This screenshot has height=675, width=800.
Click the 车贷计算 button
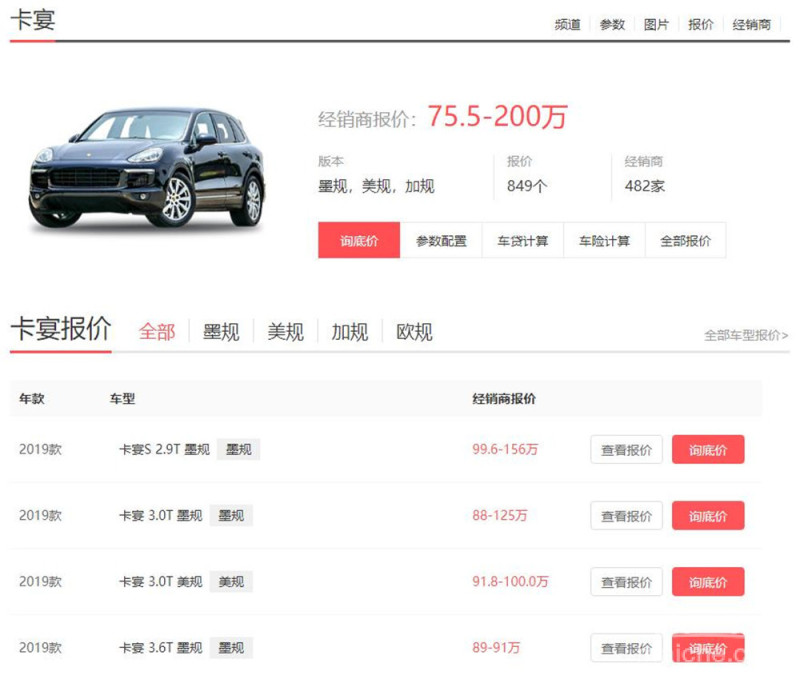(523, 241)
